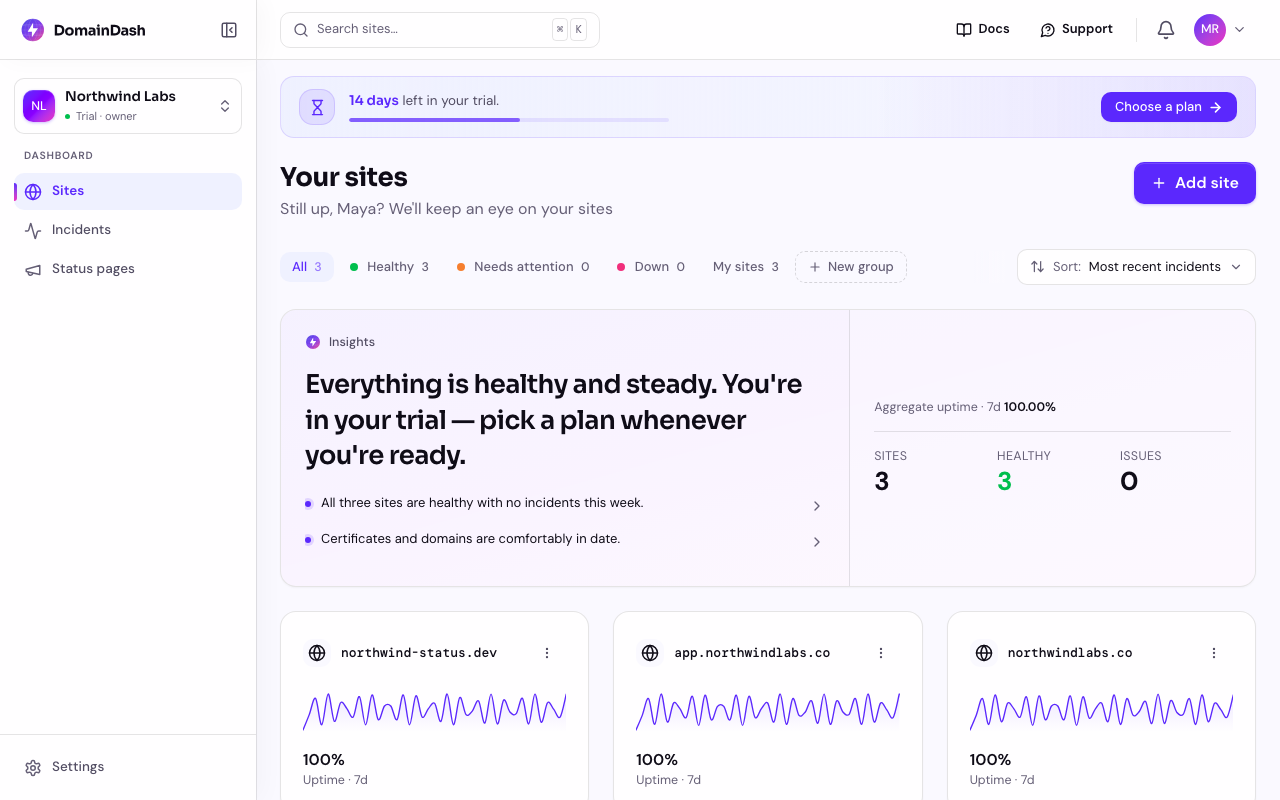Open the app.northwindlabs.co site name
The height and width of the screenshot is (800, 1280).
click(752, 653)
